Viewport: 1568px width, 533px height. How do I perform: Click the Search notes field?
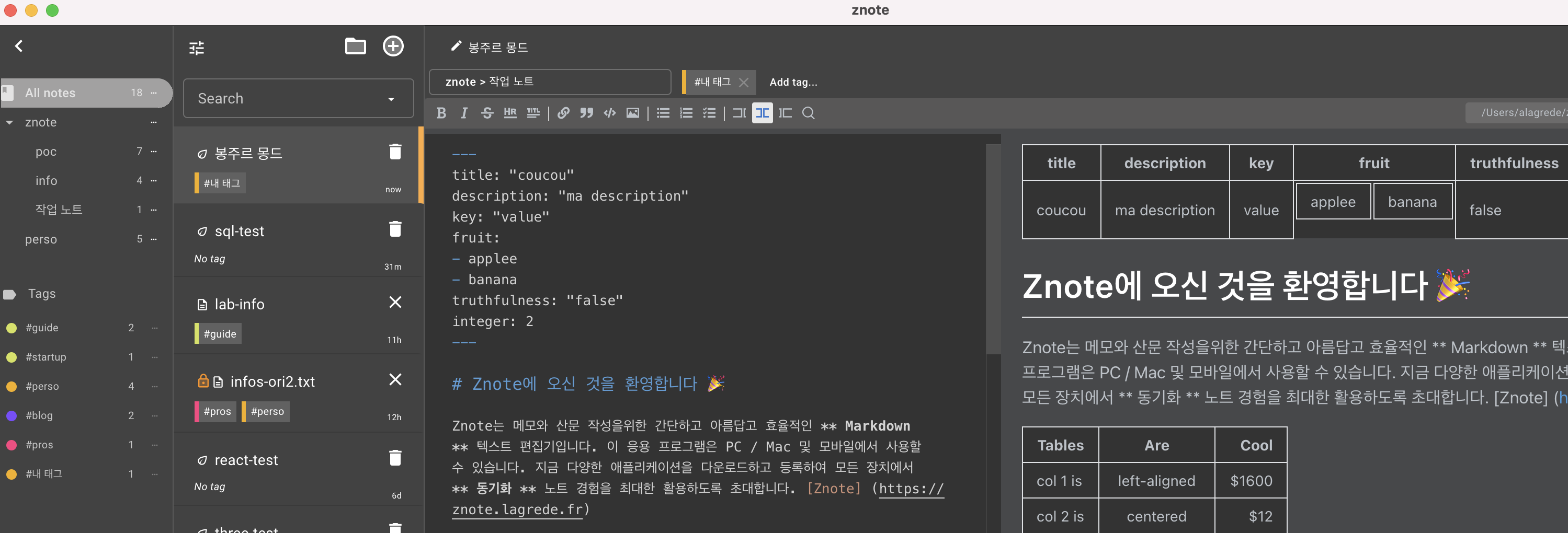click(x=298, y=99)
